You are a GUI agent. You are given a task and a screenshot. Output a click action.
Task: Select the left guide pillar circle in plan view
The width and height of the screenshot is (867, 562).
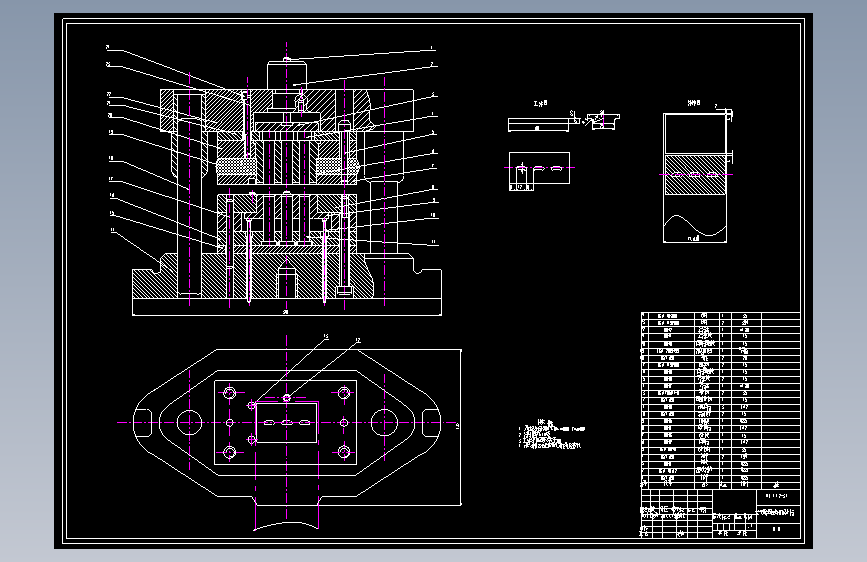pos(189,423)
